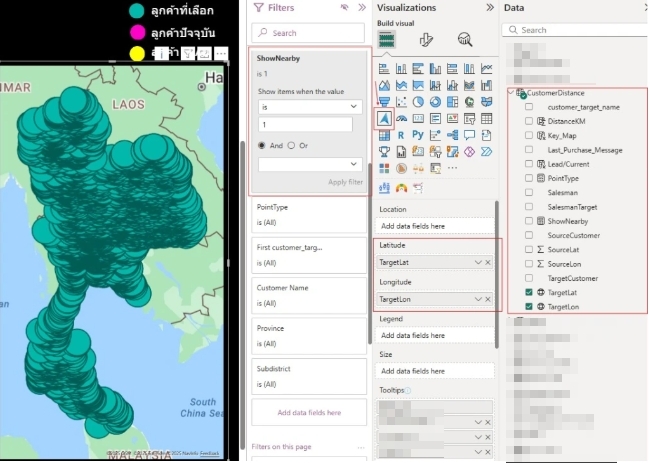Viewport: 650px width, 463px height.
Task: Select the Or radio button
Action: [291, 145]
